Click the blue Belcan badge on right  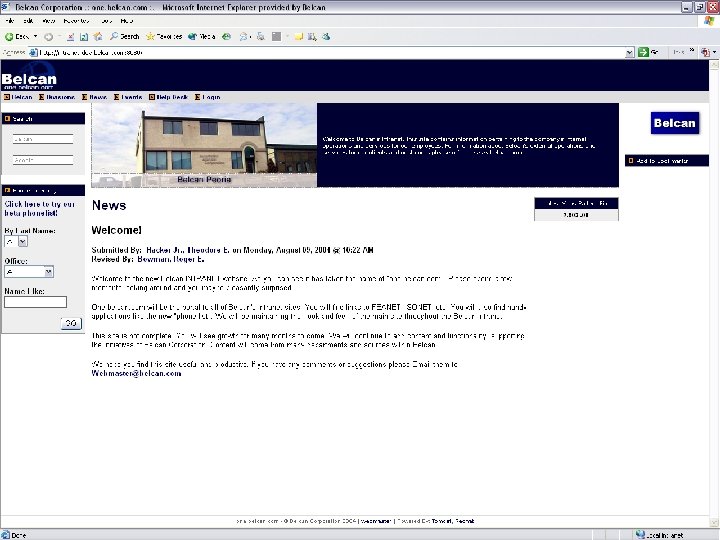coord(675,123)
